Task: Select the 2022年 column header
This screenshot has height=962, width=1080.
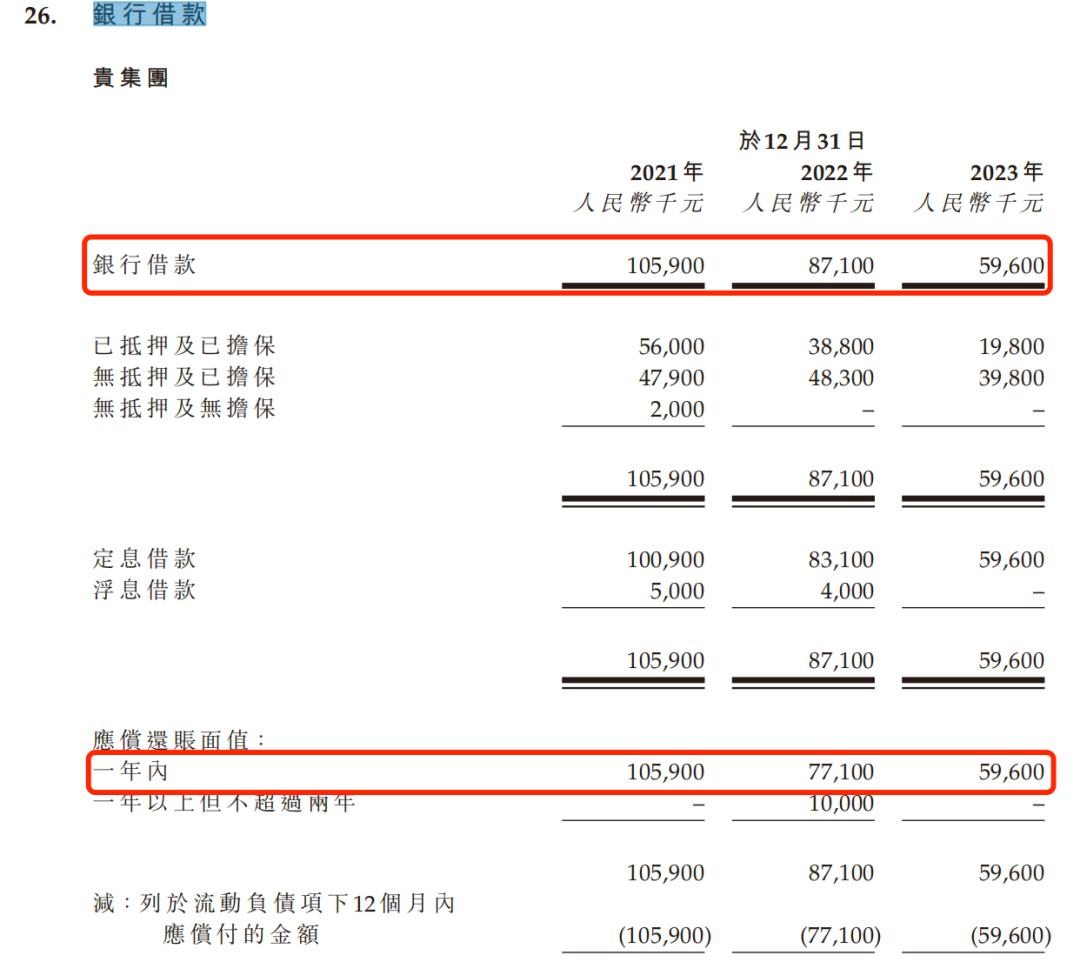Action: pos(836,172)
